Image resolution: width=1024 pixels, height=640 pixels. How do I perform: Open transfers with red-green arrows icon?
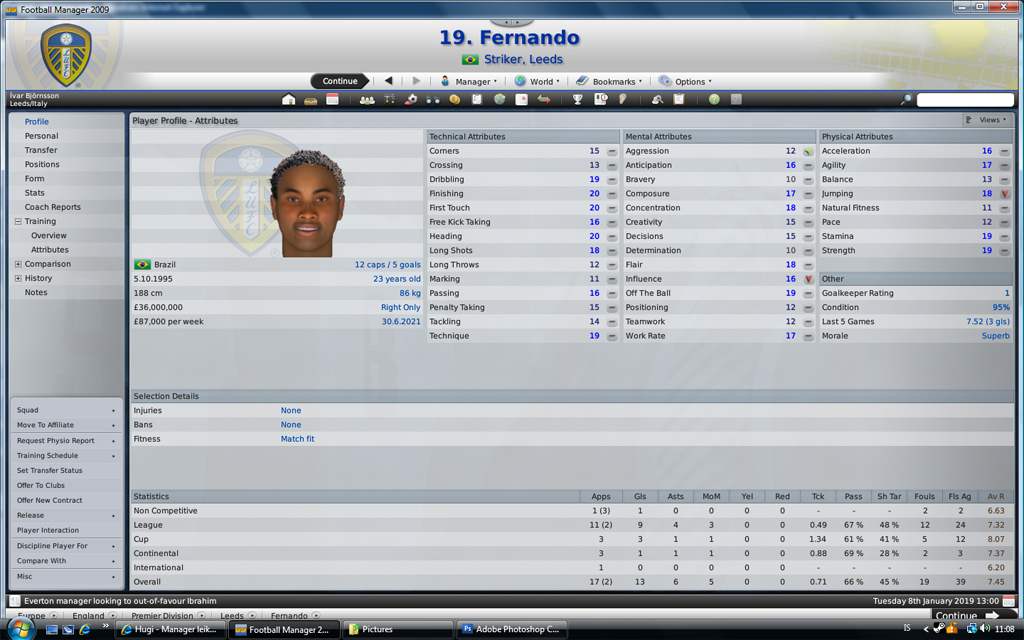(x=543, y=99)
